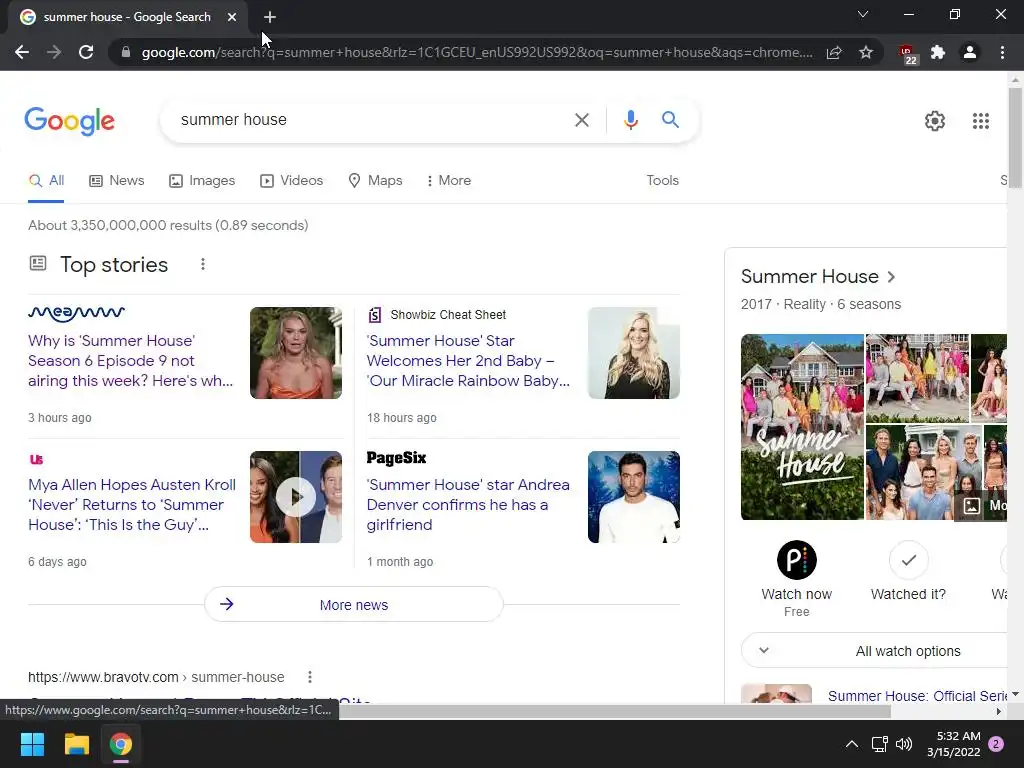Open the Mya Allen Austen Kroll story
The width and height of the screenshot is (1024, 768).
click(x=132, y=505)
